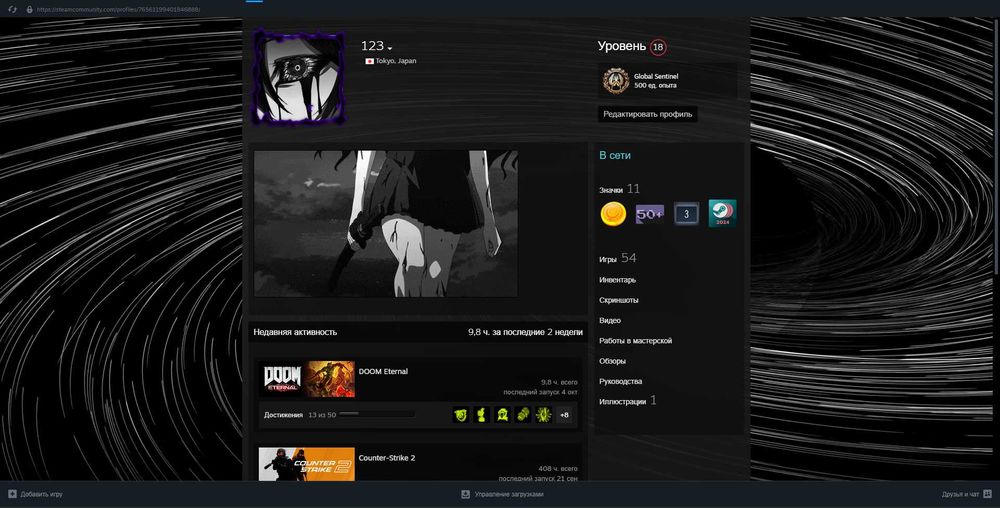Click the add game plus icon
1000x508 pixels.
tap(12, 494)
